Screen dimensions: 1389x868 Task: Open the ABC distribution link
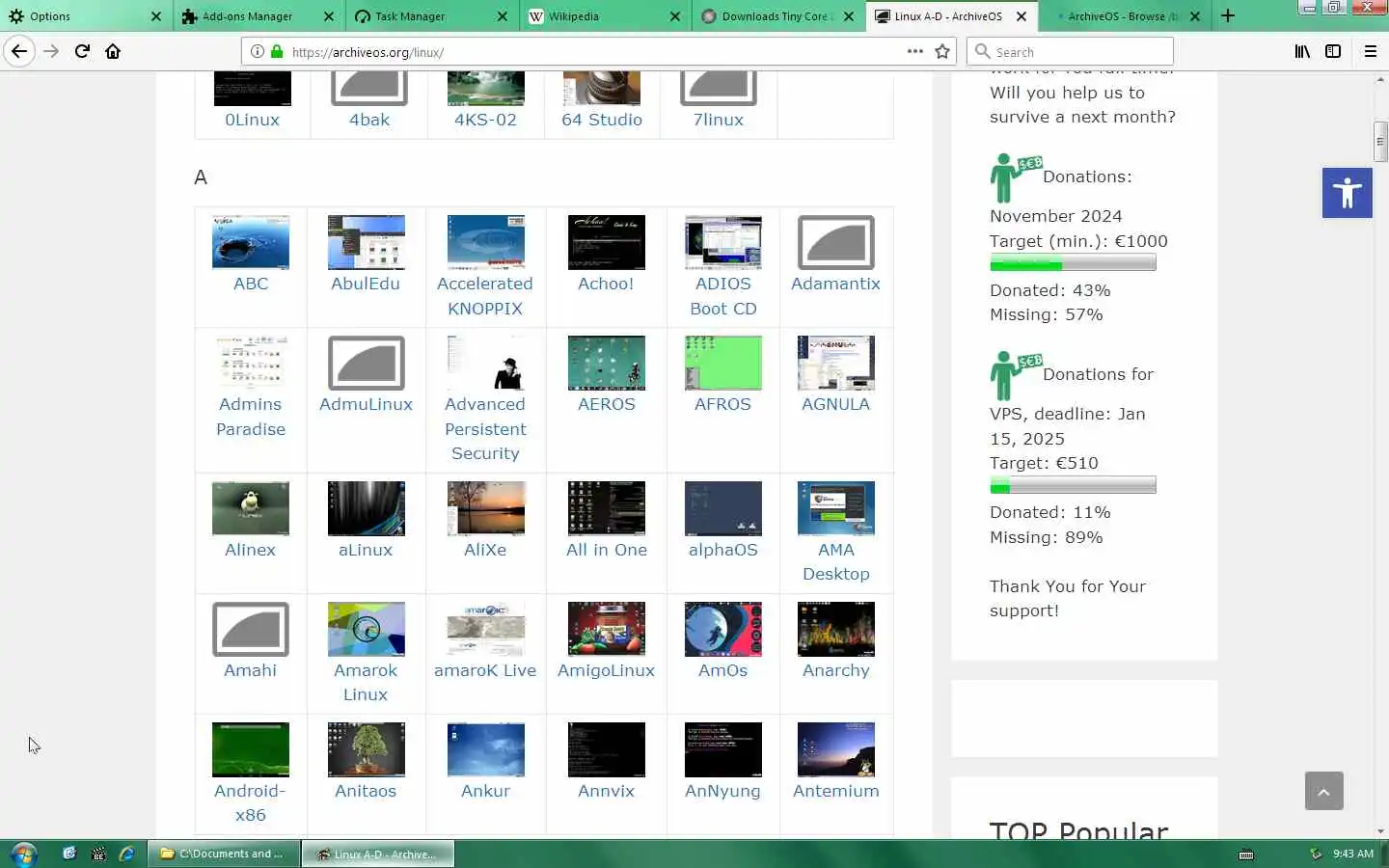(251, 284)
